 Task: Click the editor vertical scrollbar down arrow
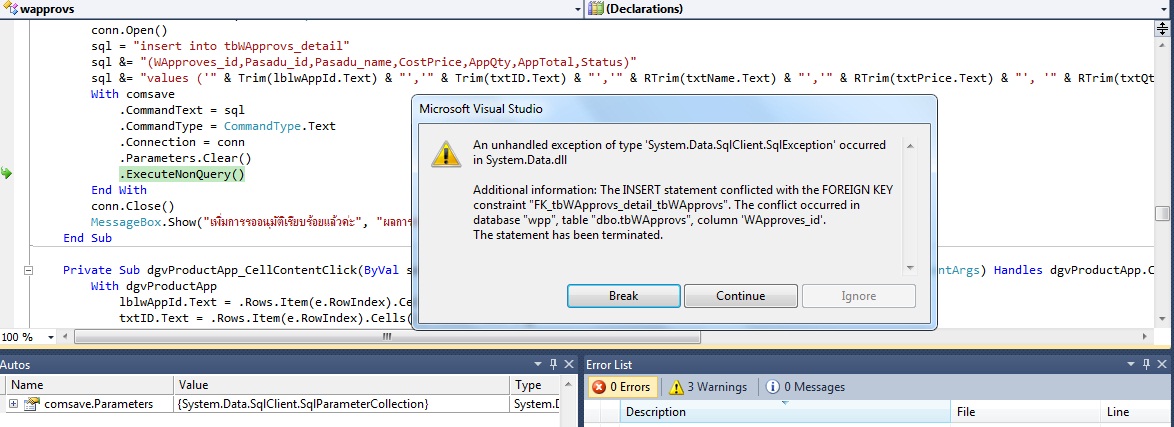(x=1162, y=320)
